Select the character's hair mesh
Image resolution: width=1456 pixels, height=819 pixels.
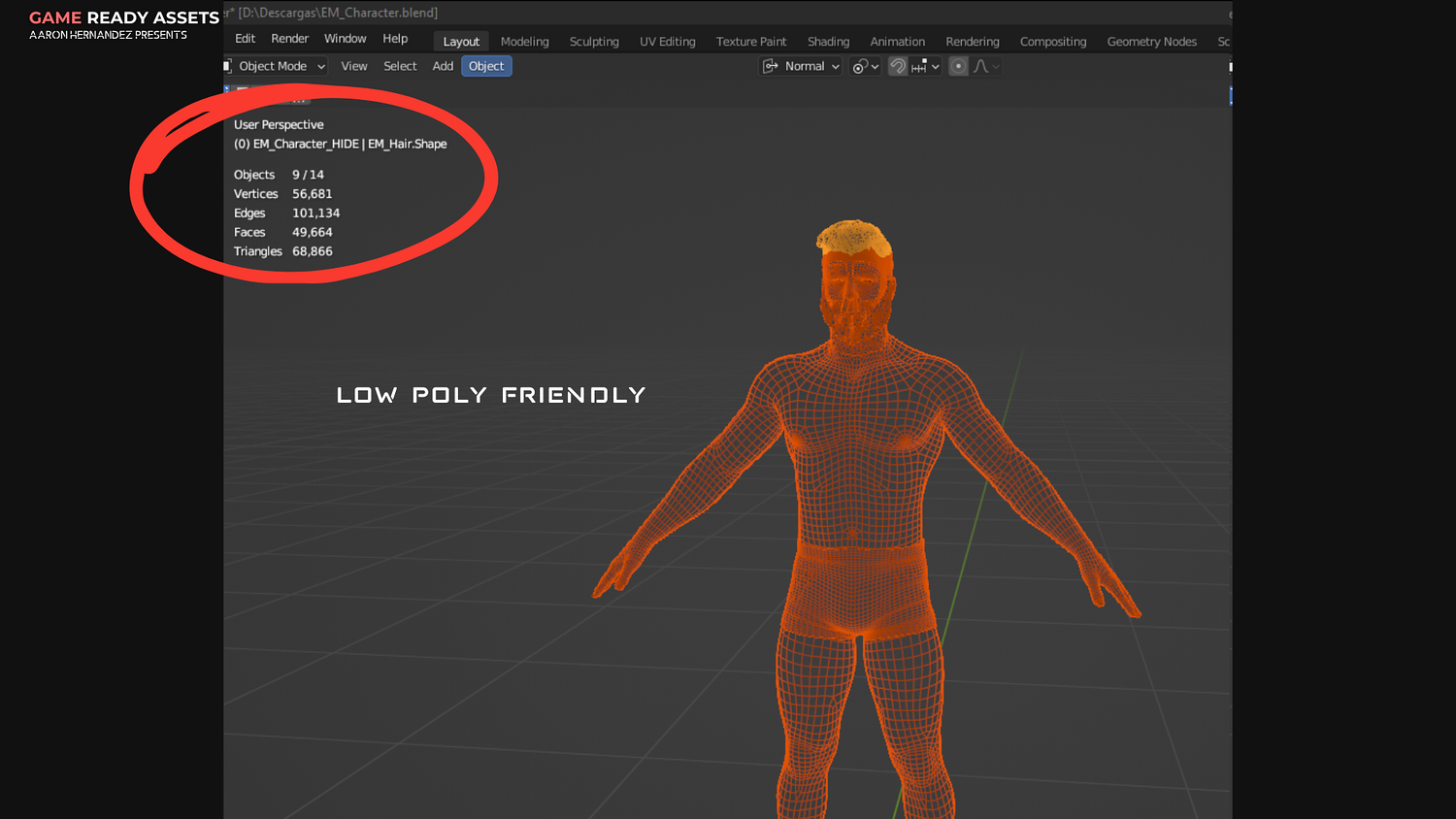pos(852,237)
